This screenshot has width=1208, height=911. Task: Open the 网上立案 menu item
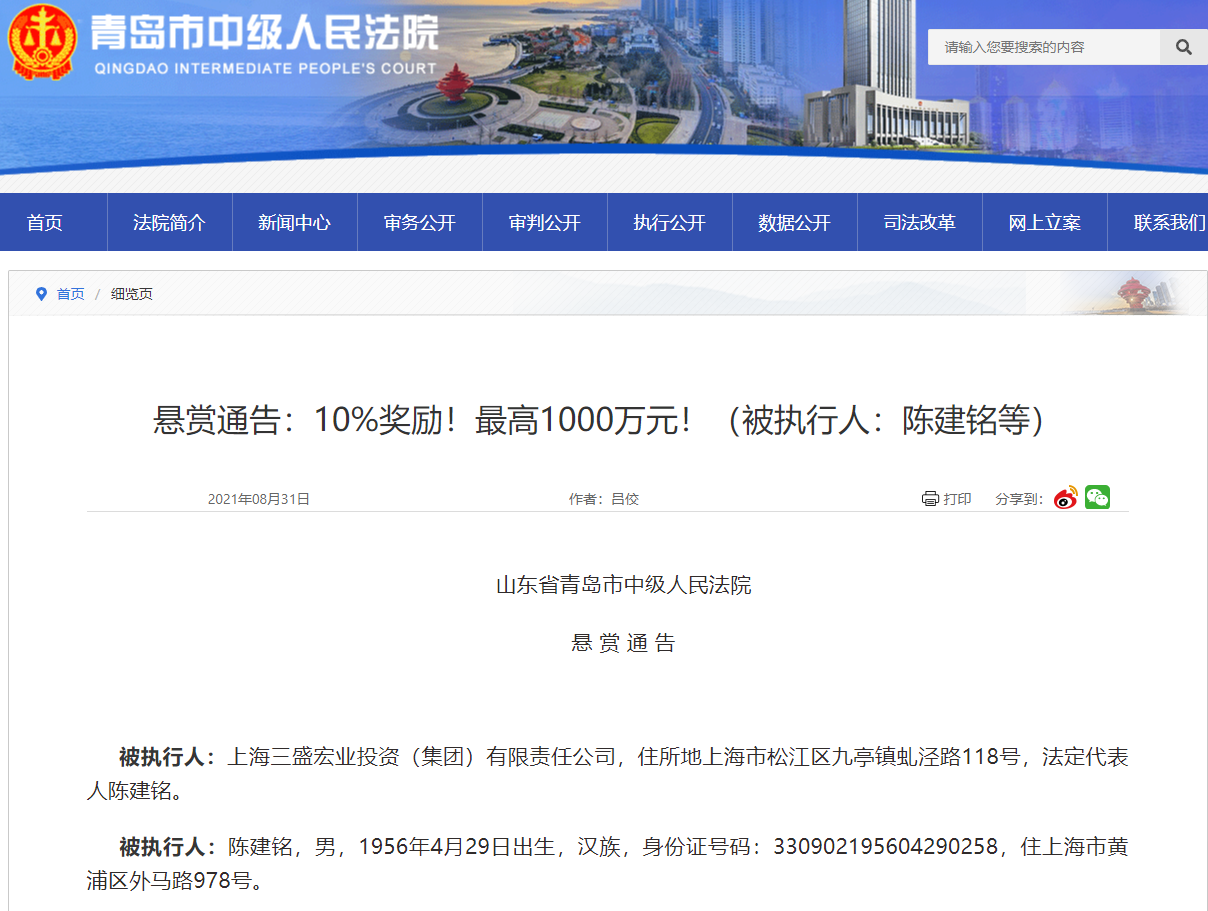[1044, 222]
